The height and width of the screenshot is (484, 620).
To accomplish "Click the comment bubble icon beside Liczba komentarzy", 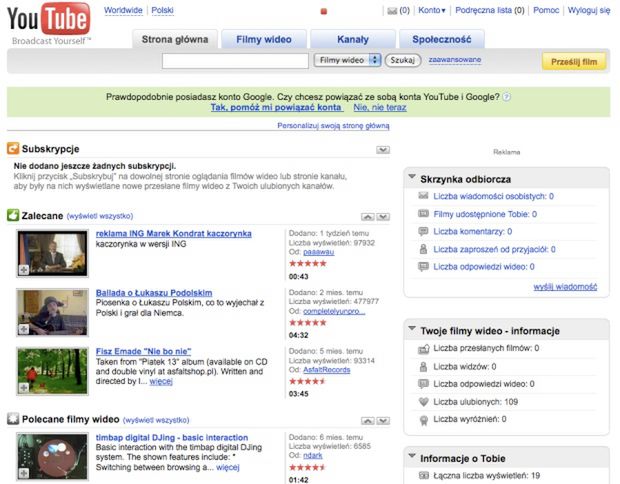I will point(423,231).
